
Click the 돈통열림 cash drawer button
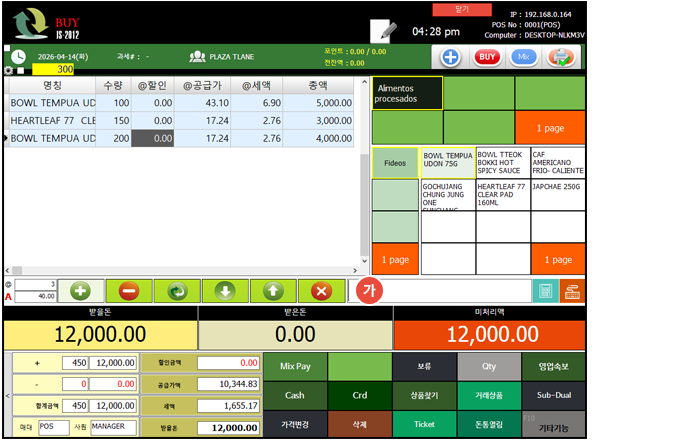[489, 424]
